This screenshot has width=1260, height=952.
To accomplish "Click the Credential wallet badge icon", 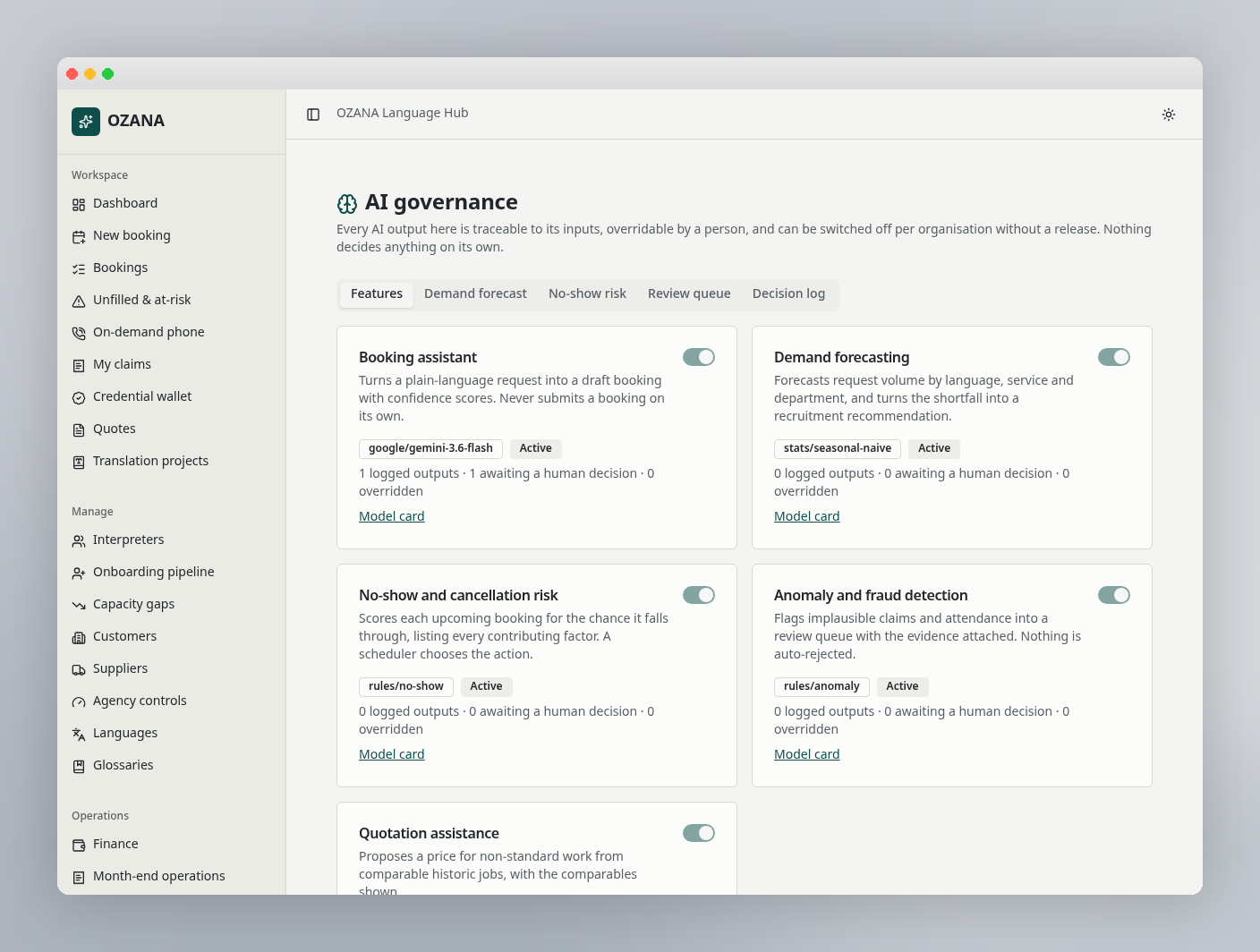I will (79, 398).
